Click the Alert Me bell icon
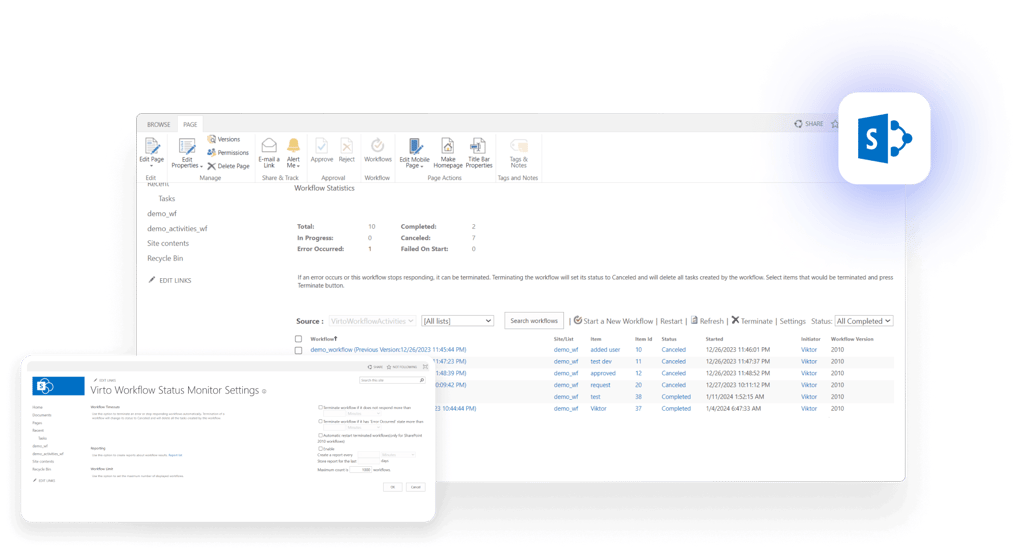Viewport: 1024px width, 557px height. (293, 146)
